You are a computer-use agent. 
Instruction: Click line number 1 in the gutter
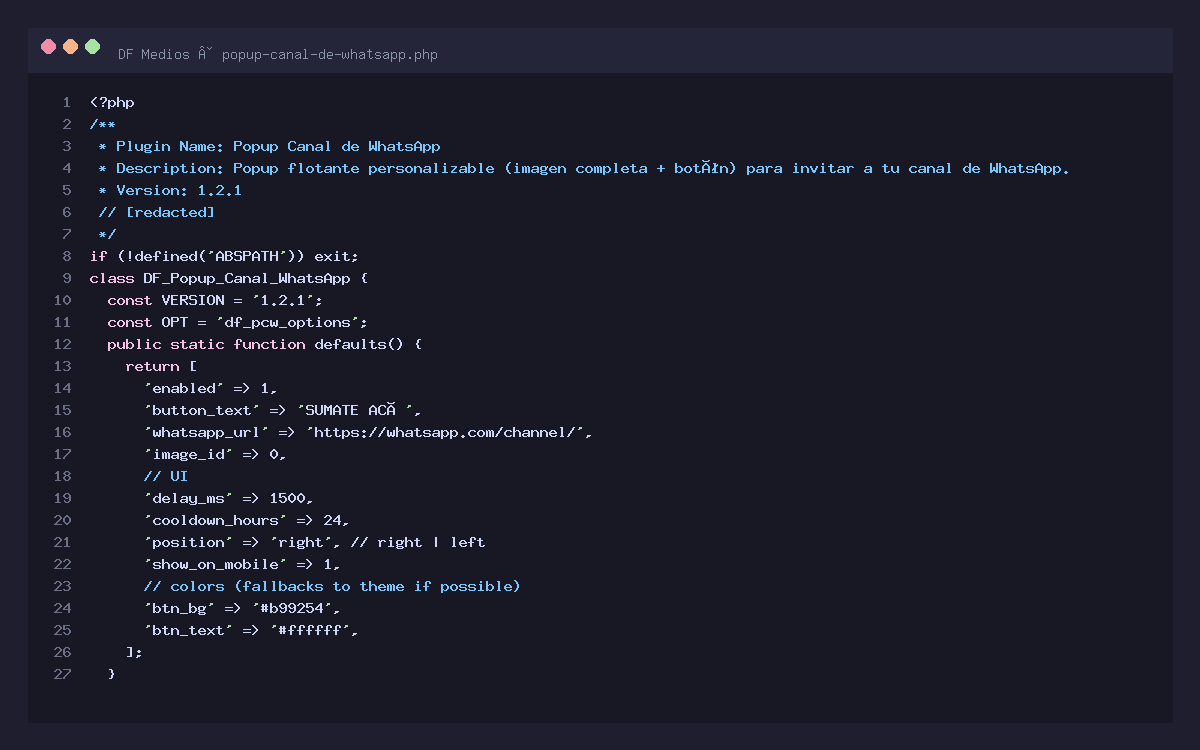click(66, 102)
